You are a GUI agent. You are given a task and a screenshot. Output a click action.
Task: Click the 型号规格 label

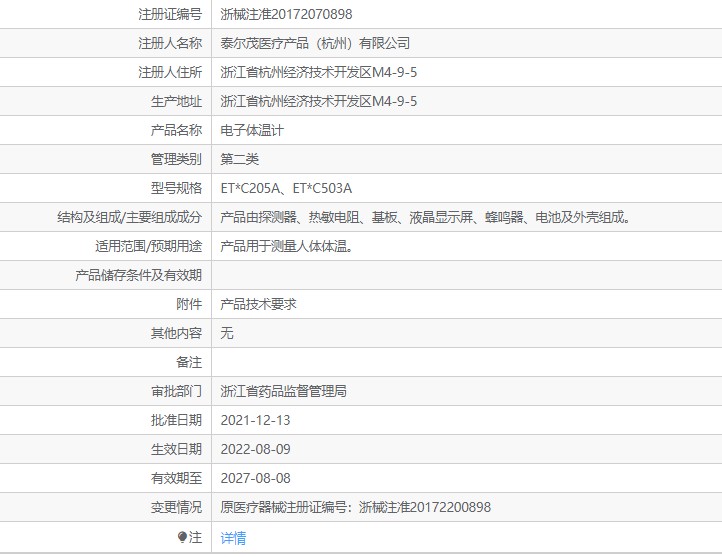point(176,188)
